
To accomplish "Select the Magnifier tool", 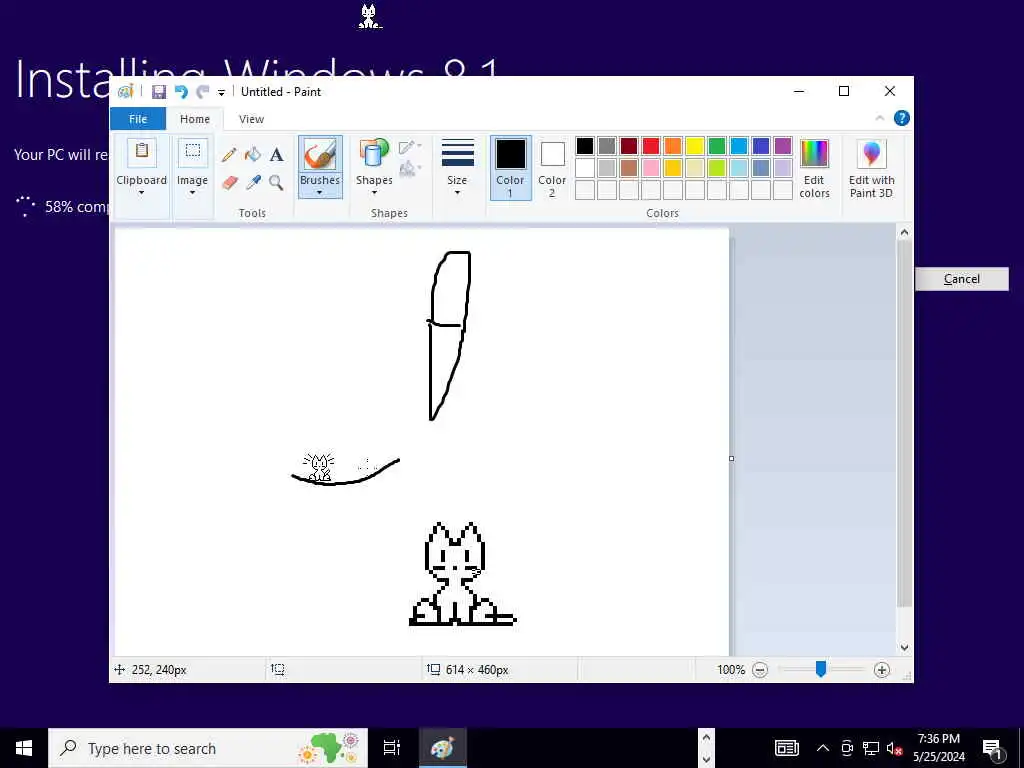I will click(276, 182).
